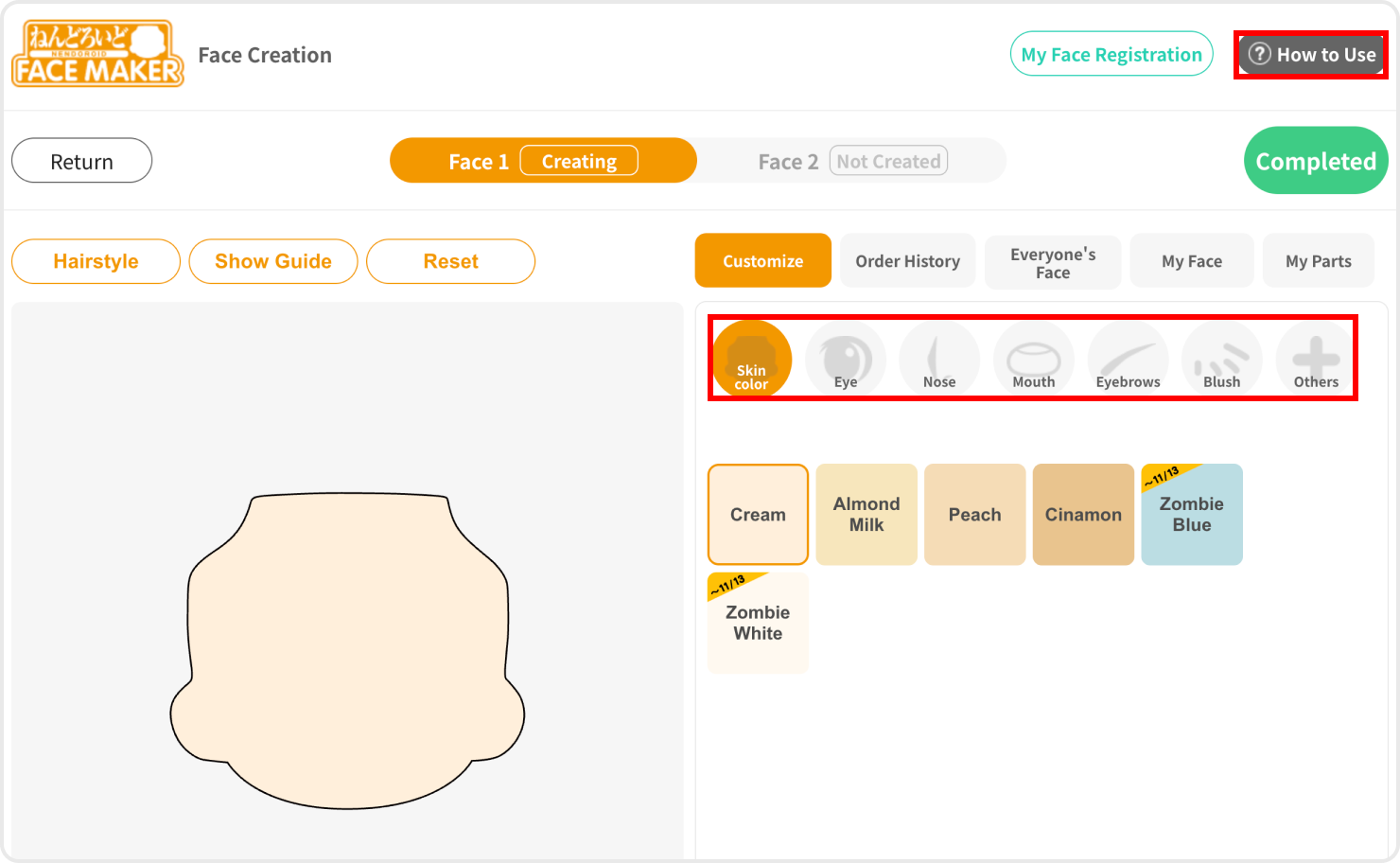The height and width of the screenshot is (863, 1400).
Task: Click the Others plus icon
Action: coord(1316,360)
